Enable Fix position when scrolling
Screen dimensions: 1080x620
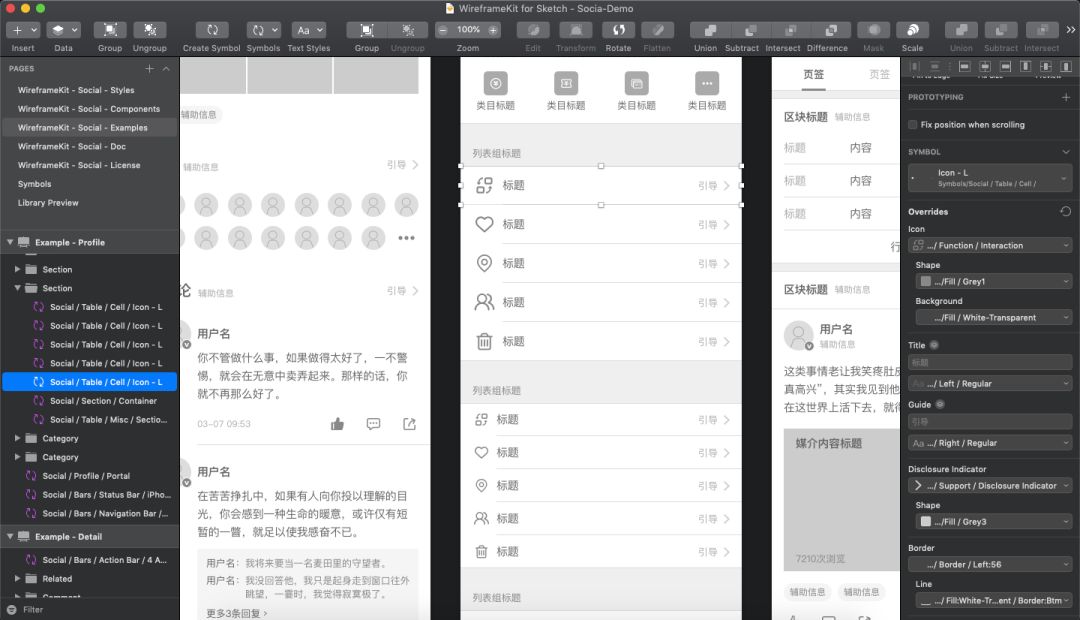(x=913, y=125)
